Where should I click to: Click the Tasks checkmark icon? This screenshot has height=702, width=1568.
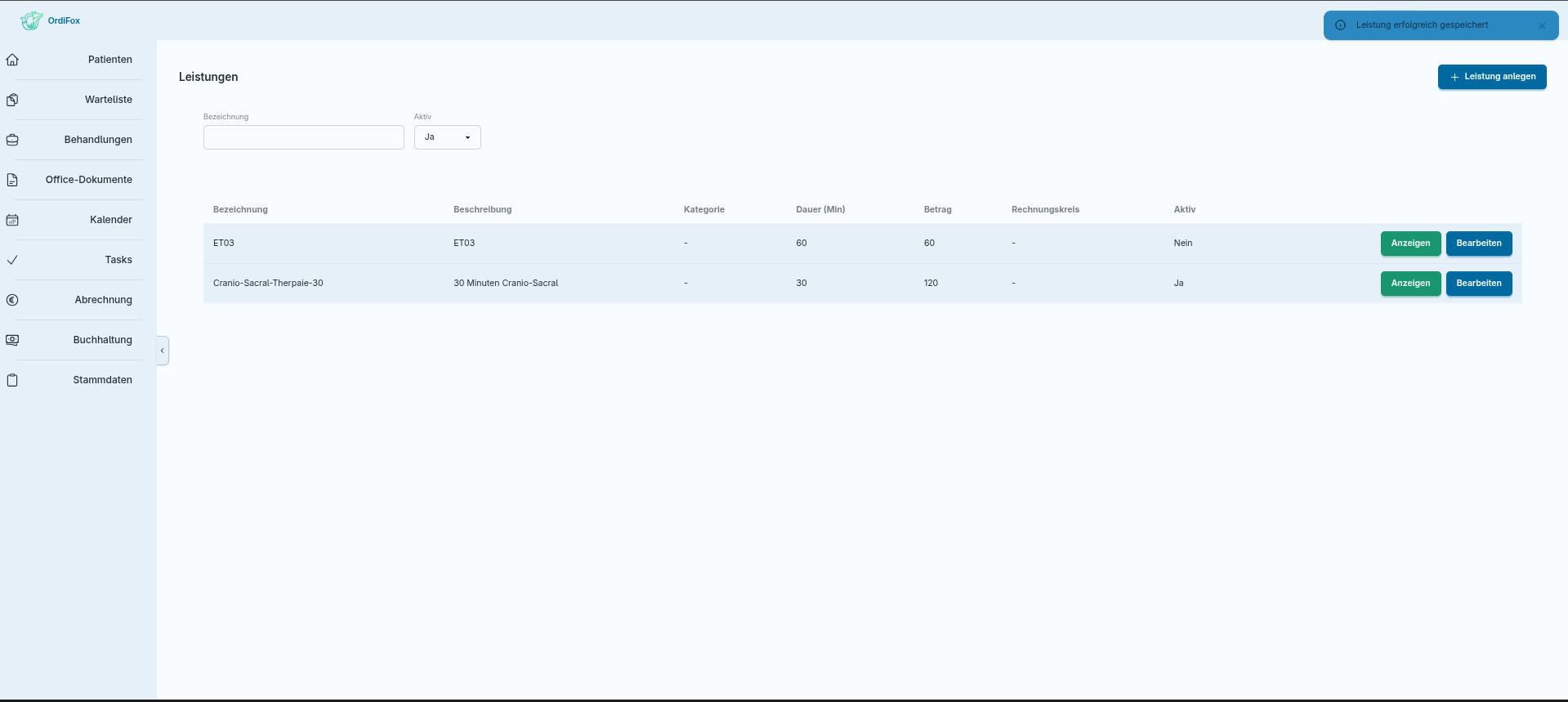(x=12, y=260)
